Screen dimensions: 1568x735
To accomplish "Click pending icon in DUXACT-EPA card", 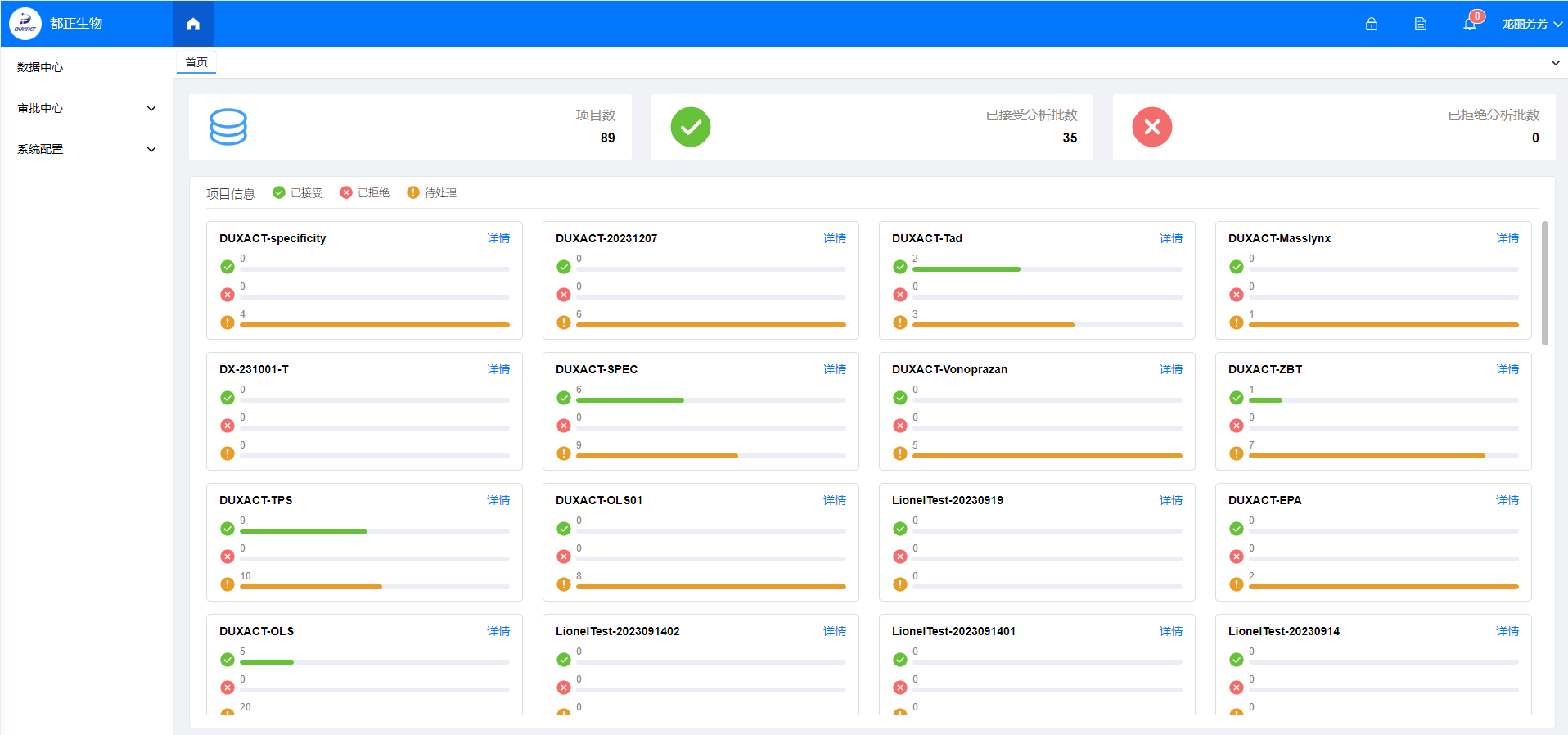I will click(1237, 584).
